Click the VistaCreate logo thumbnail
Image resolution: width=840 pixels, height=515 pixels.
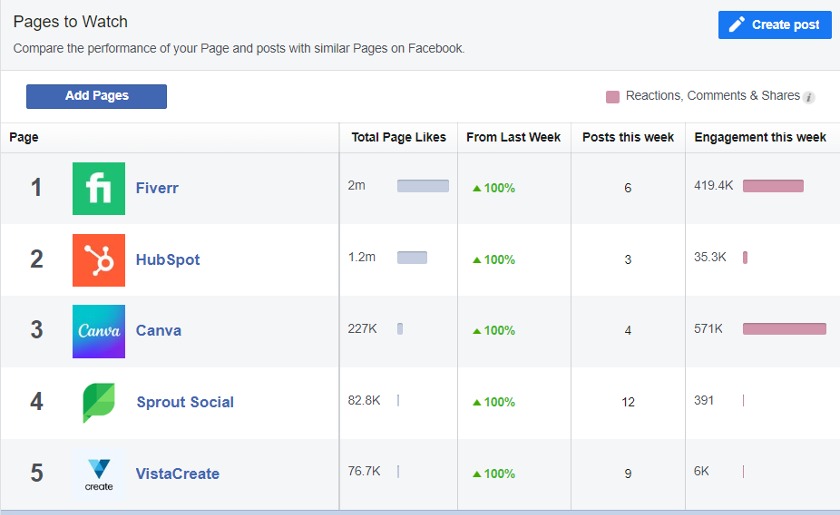point(99,474)
